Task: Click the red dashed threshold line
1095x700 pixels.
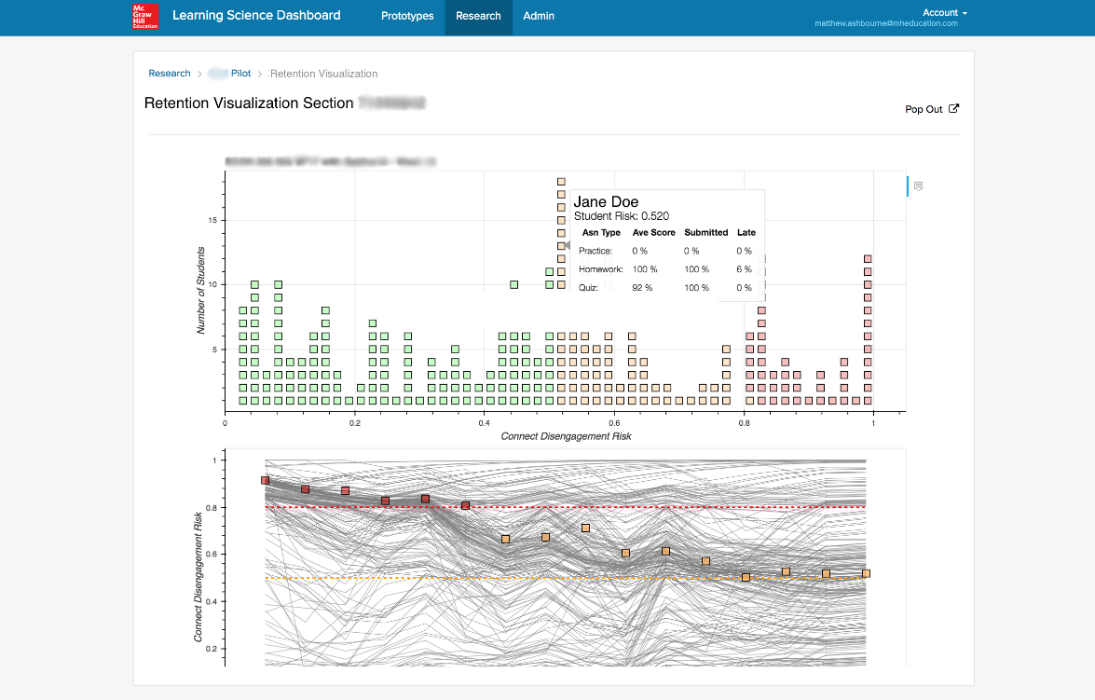Action: (700, 507)
